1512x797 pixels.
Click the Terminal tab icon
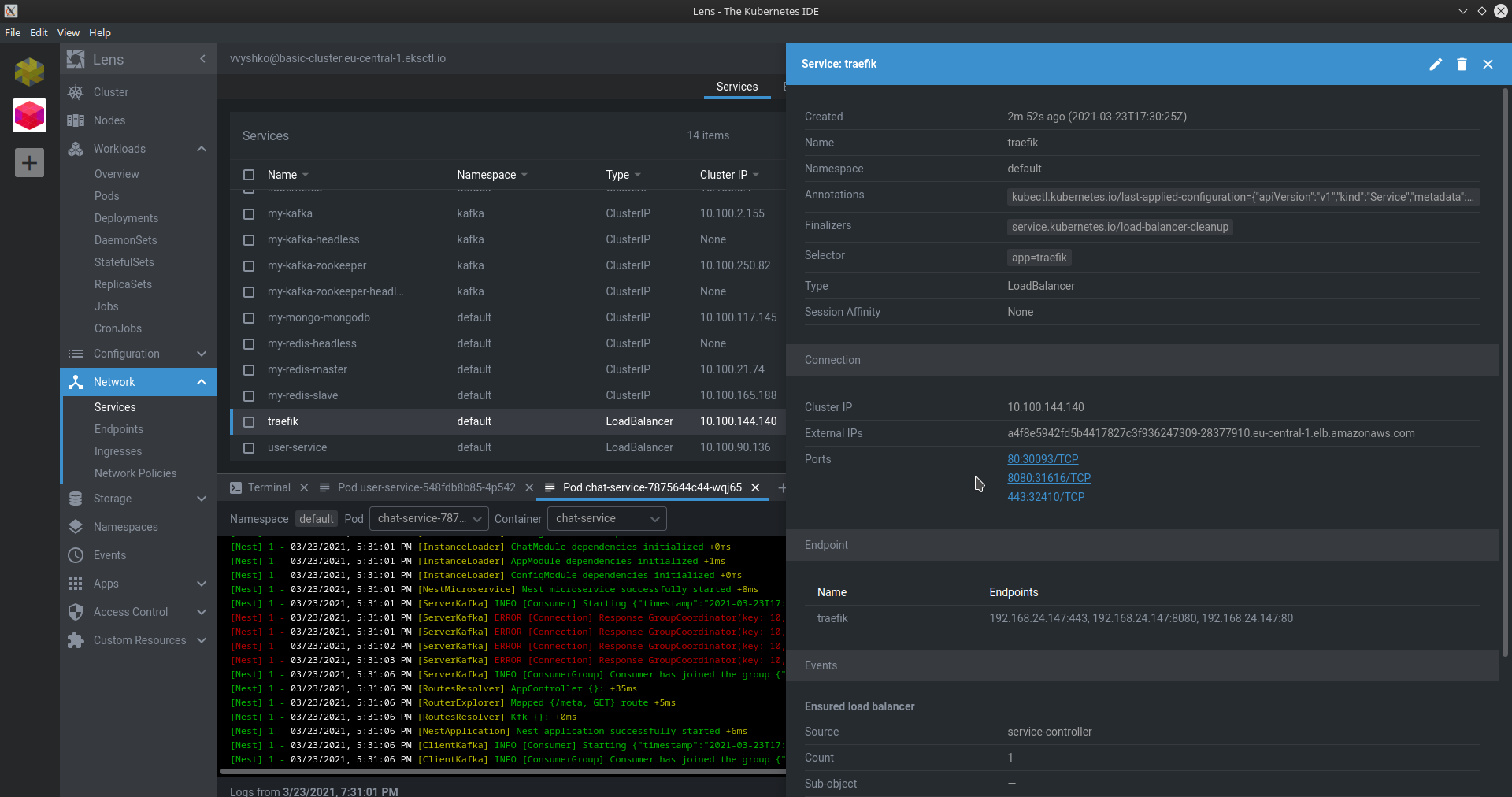236,487
